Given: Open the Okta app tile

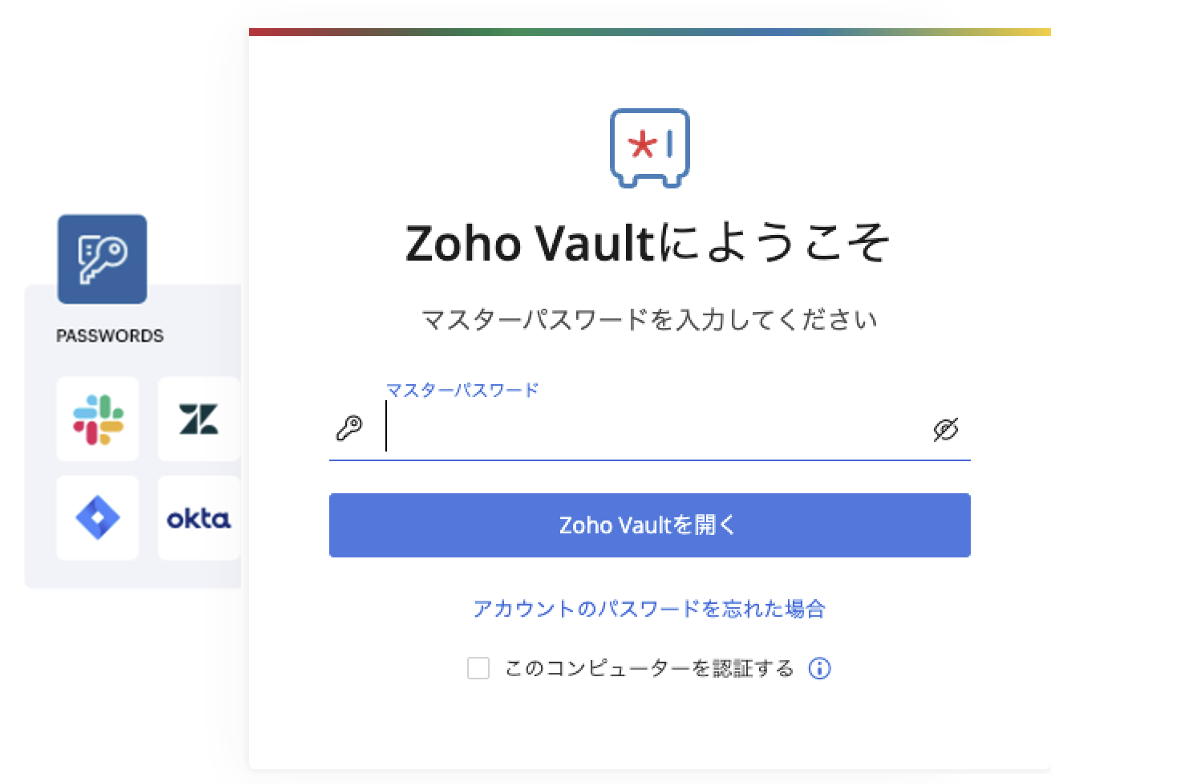Looking at the screenshot, I should tap(198, 518).
